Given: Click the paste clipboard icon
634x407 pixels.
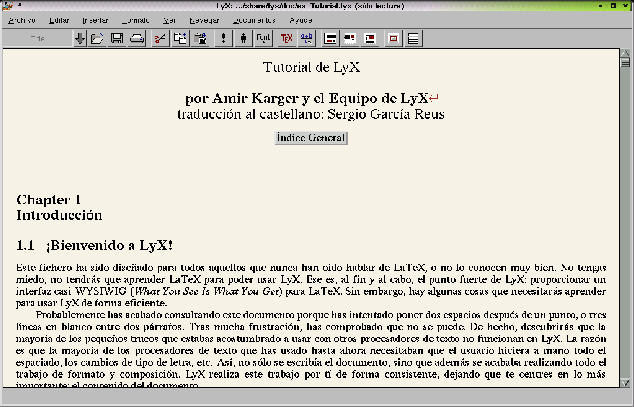Looking at the screenshot, I should pyautogui.click(x=200, y=38).
